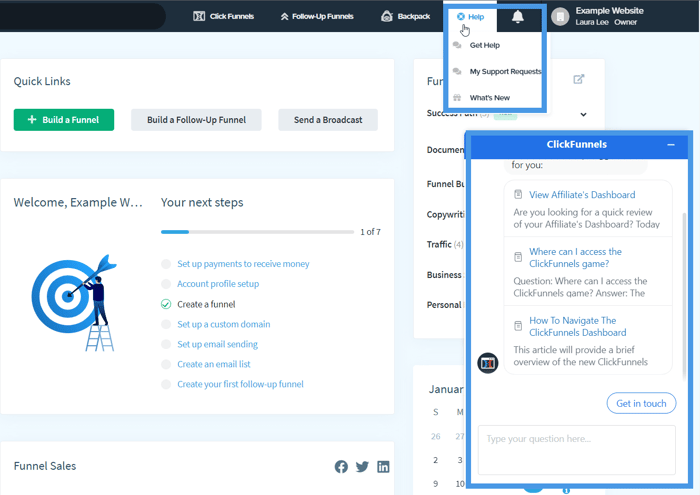Click the plus icon on Build a Funnel

pyautogui.click(x=32, y=119)
